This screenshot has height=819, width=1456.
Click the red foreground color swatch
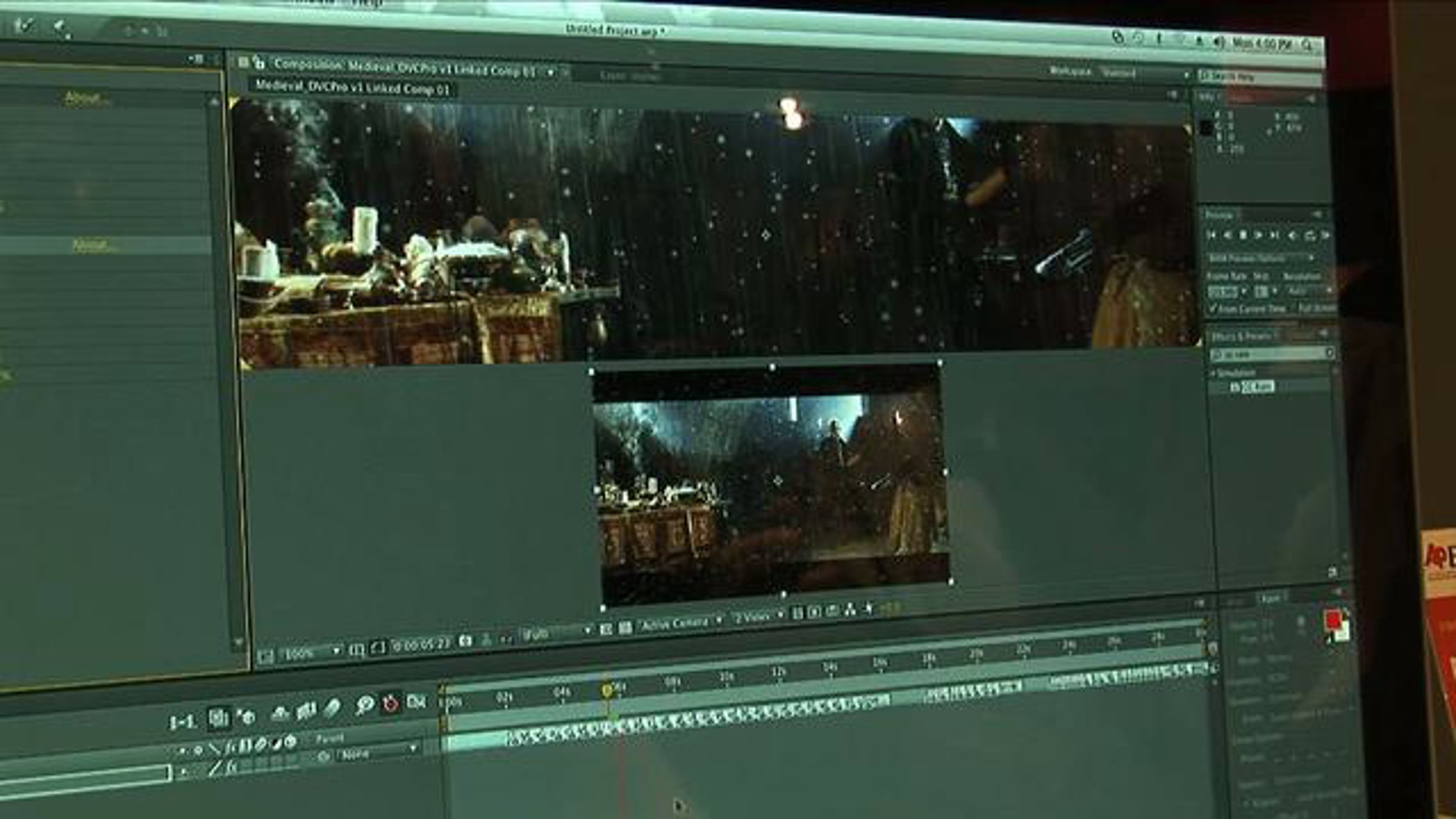click(1333, 619)
